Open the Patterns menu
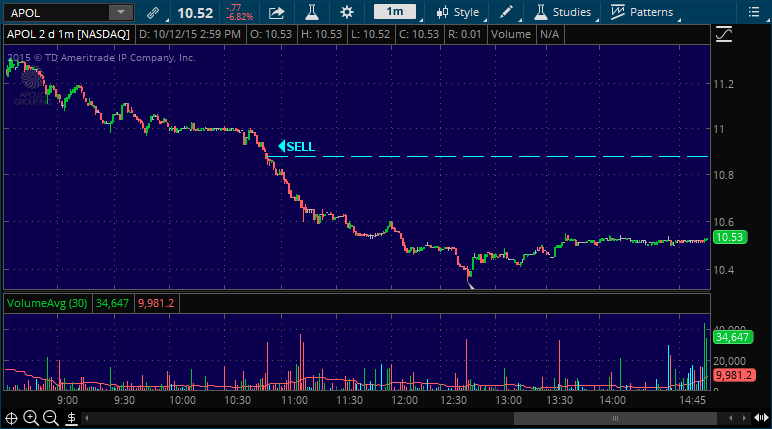Viewport: 772px width, 429px height. (x=642, y=12)
